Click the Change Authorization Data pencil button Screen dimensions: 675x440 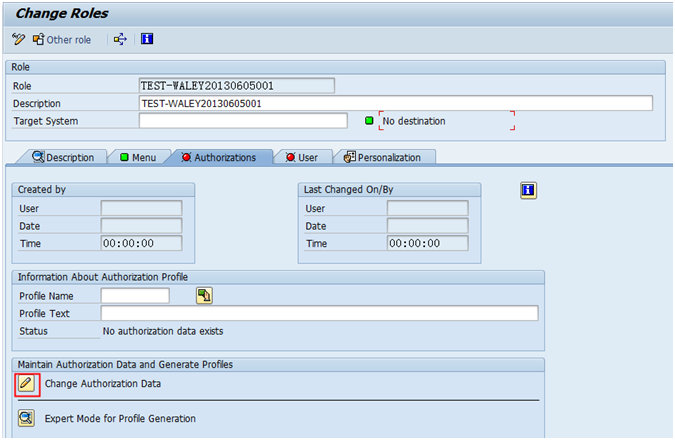[x=26, y=384]
